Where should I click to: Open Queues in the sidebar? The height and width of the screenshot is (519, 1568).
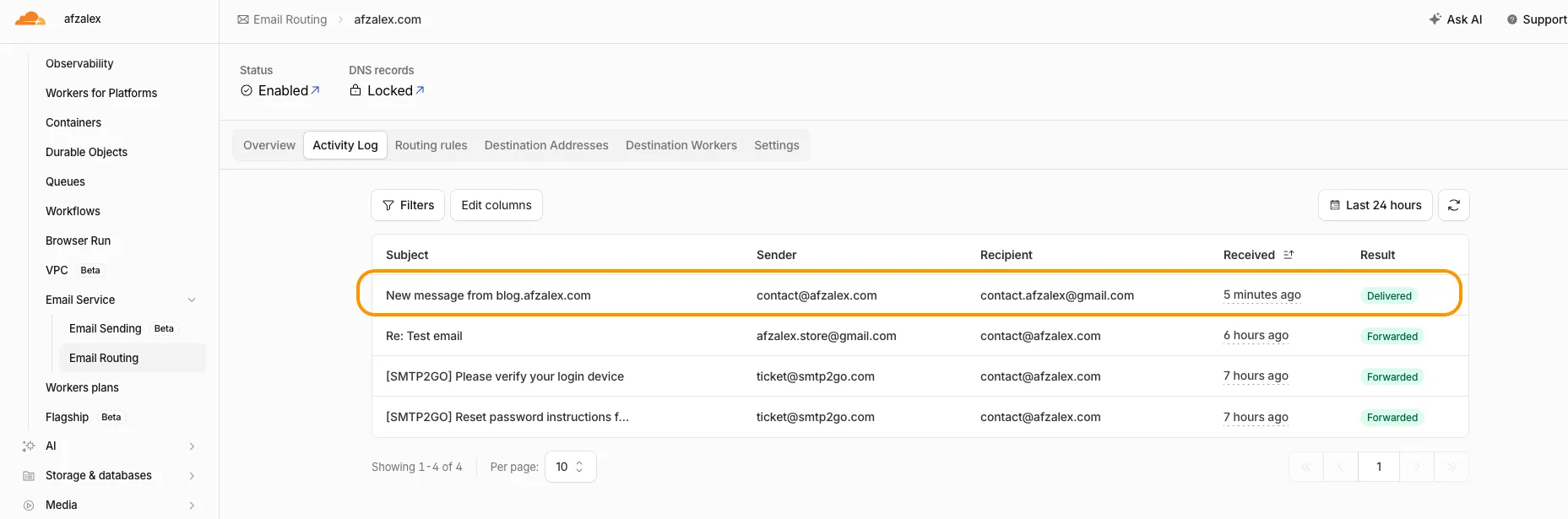(x=65, y=181)
